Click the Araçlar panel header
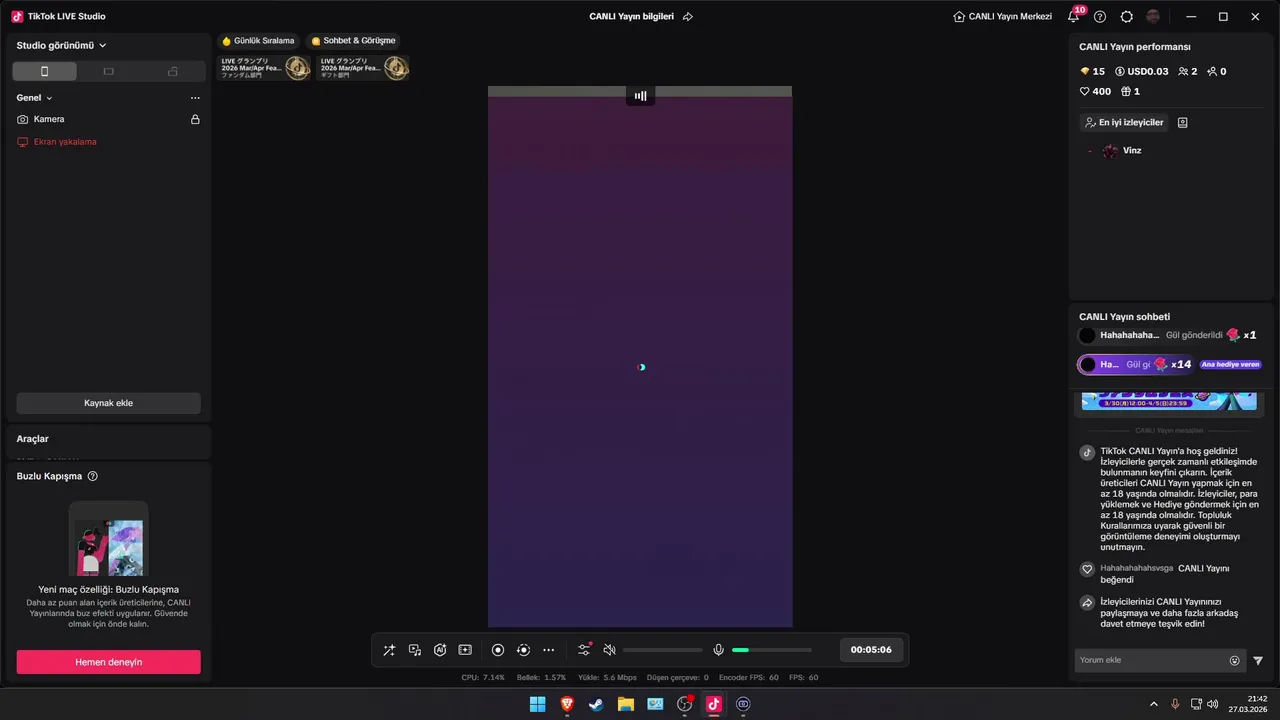The image size is (1280, 720). click(108, 439)
